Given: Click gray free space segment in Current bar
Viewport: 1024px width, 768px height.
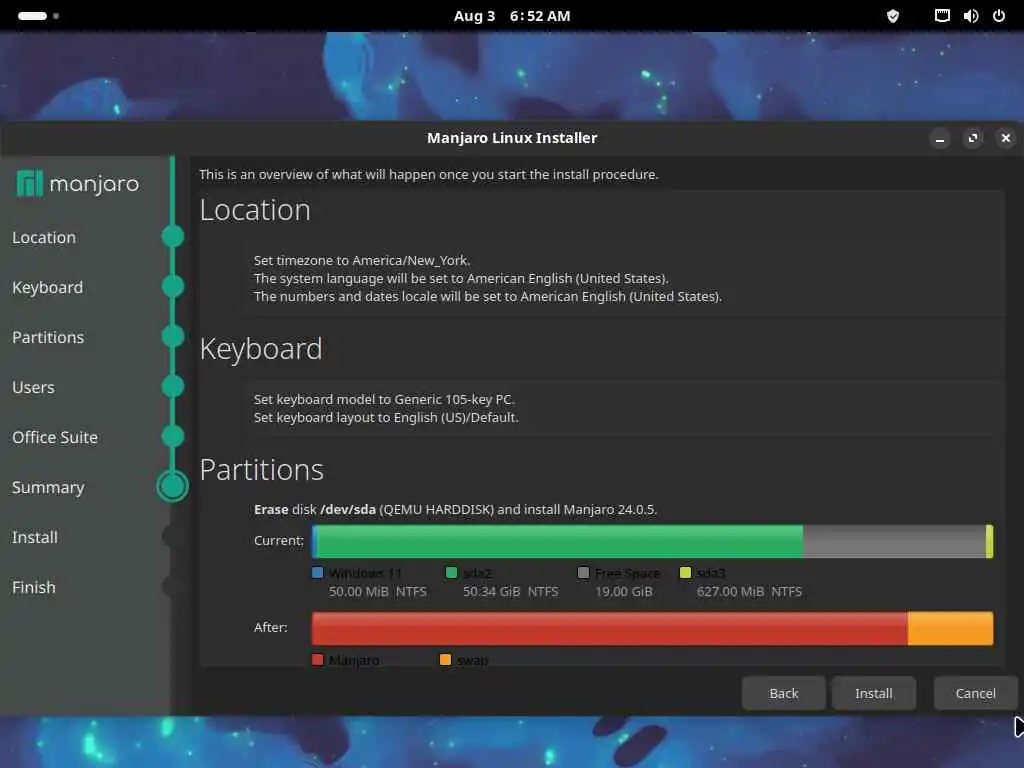Looking at the screenshot, I should pyautogui.click(x=894, y=541).
